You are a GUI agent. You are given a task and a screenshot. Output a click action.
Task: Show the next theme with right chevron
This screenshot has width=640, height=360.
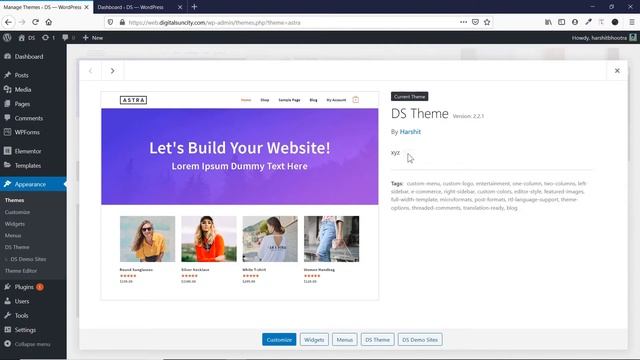tap(113, 71)
